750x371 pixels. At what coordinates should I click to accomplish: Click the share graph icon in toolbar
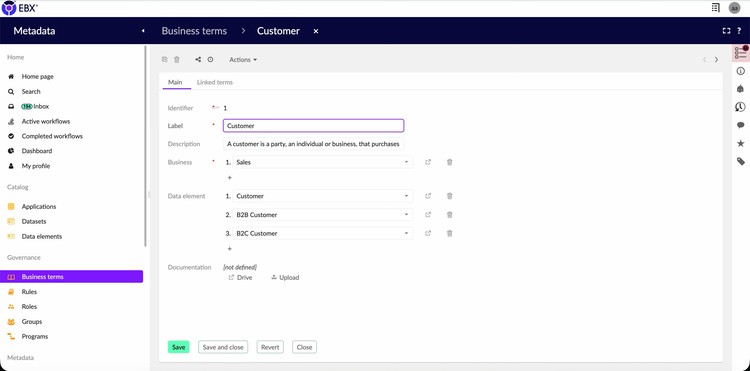click(x=198, y=60)
